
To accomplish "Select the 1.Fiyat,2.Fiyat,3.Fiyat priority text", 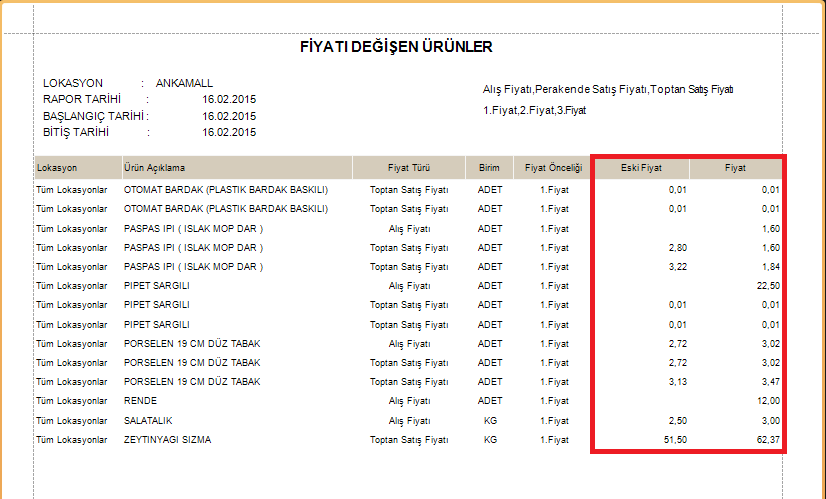I will click(535, 110).
